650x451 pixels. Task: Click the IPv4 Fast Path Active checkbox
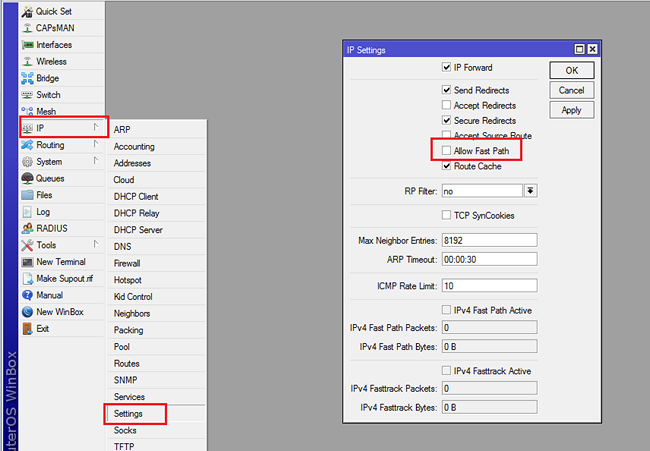coord(446,310)
